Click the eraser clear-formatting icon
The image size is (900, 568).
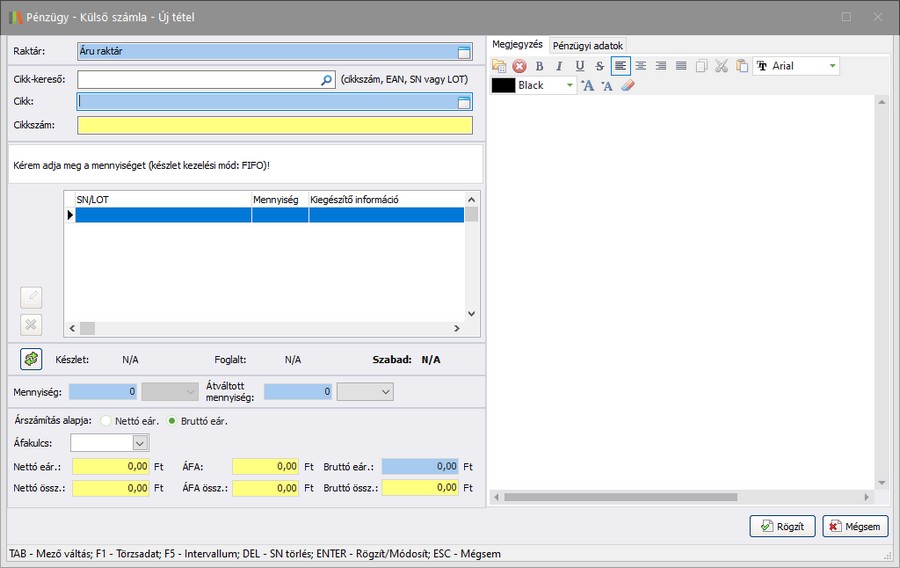coord(628,86)
